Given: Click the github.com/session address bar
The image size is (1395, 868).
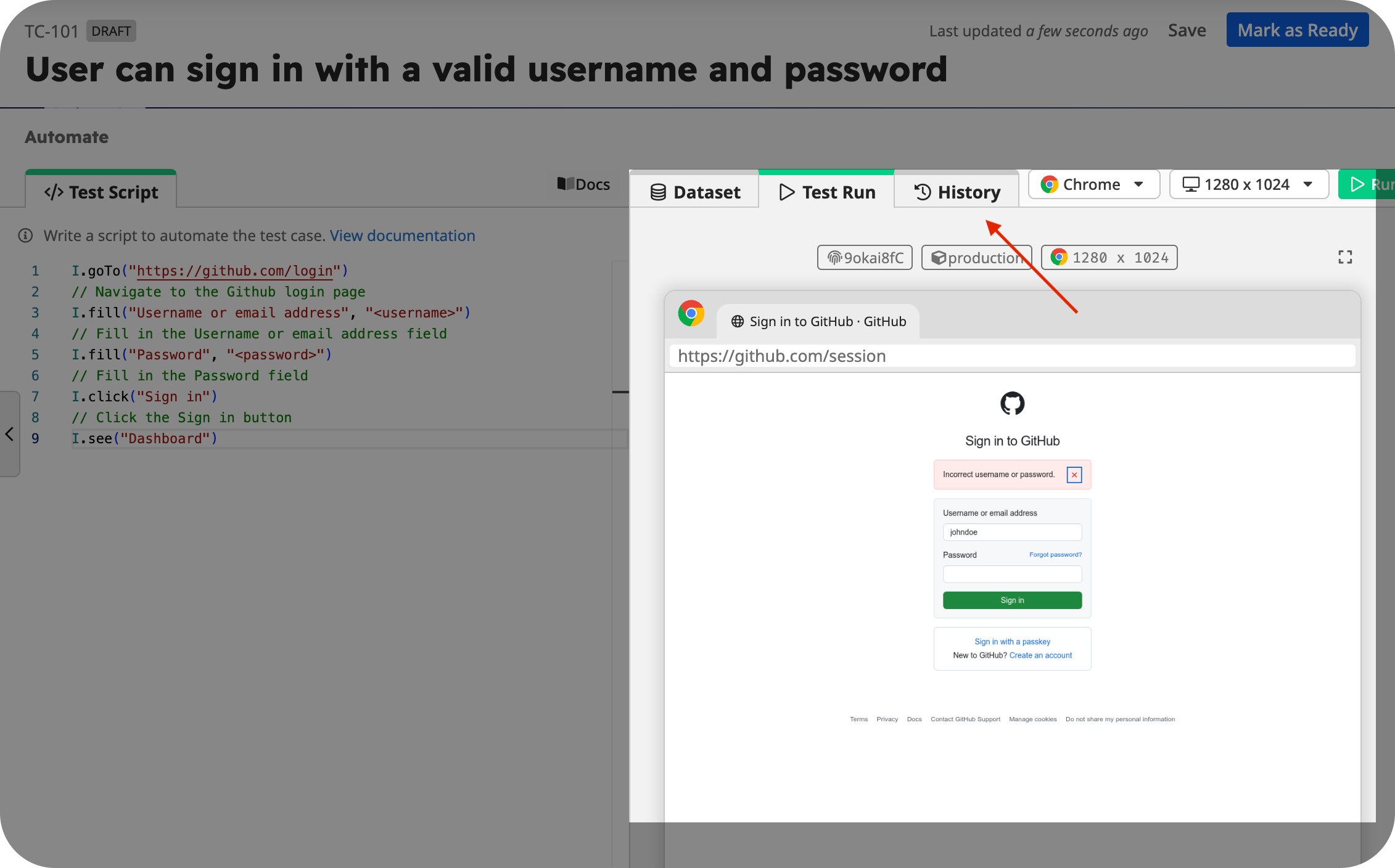Looking at the screenshot, I should (x=1013, y=356).
